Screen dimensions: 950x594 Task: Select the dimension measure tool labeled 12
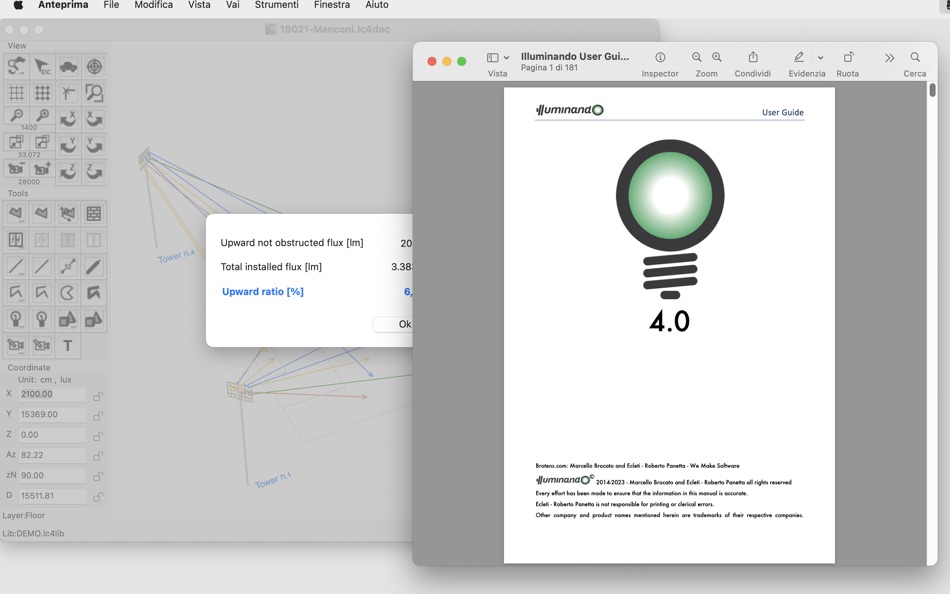point(68,266)
